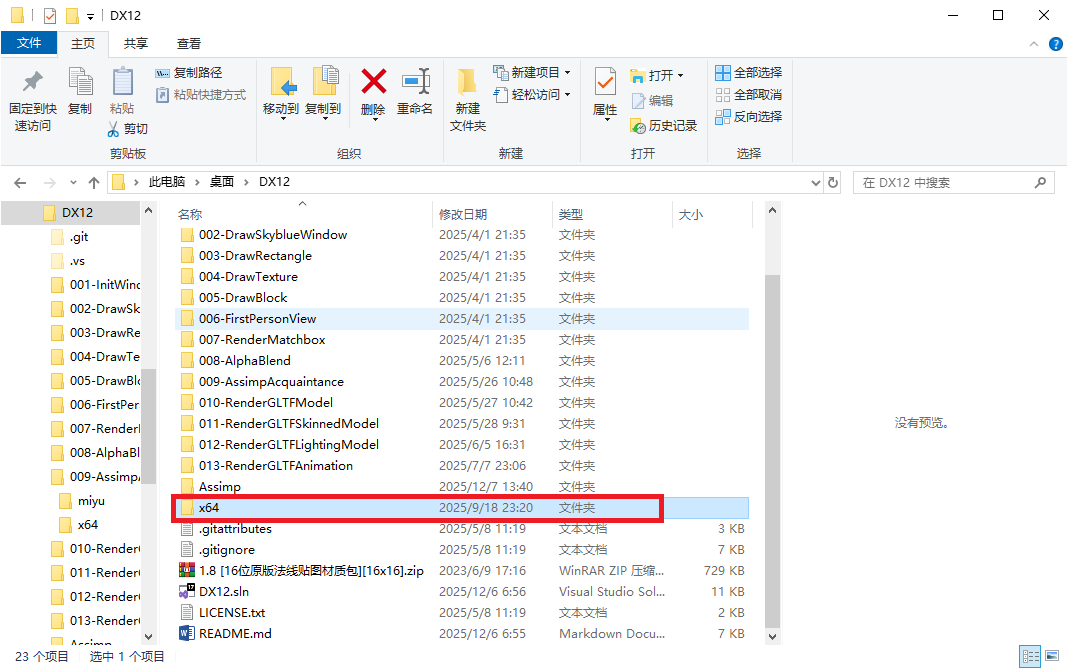The width and height of the screenshot is (1068, 669).
Task: Click the file list vertical scrollbar
Action: pyautogui.click(x=772, y=450)
